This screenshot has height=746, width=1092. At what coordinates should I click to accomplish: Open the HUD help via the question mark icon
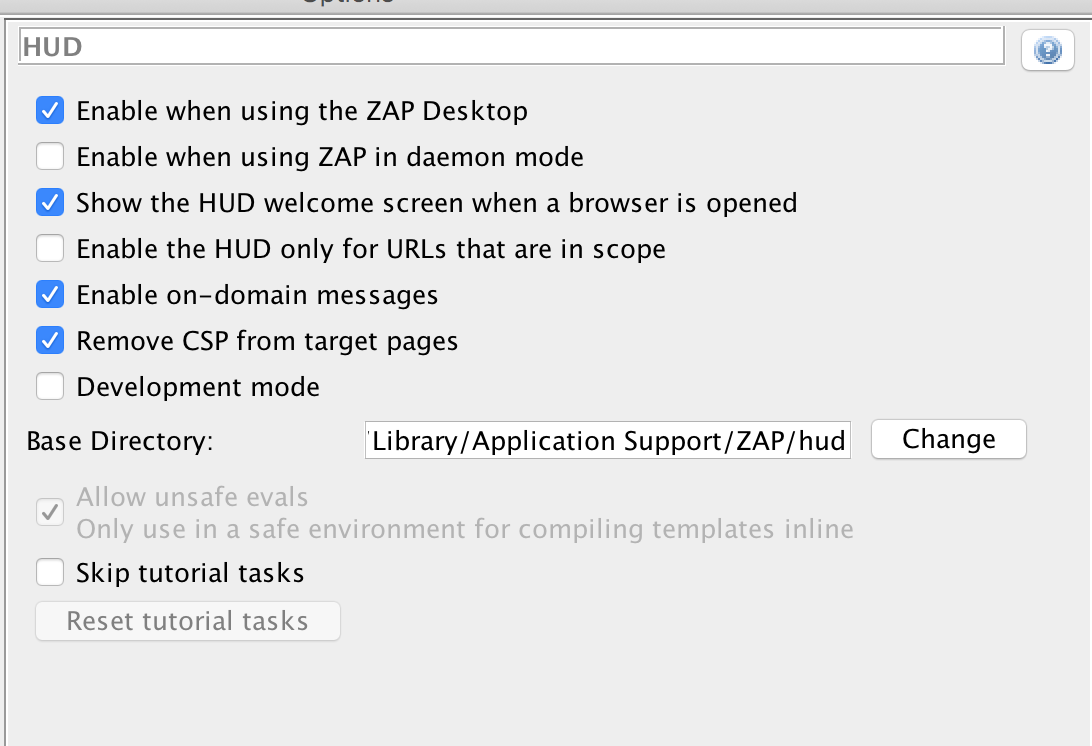click(1047, 50)
